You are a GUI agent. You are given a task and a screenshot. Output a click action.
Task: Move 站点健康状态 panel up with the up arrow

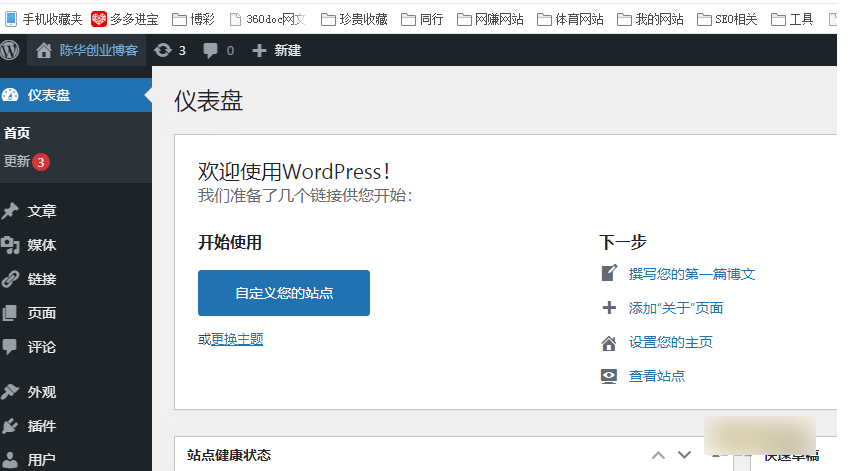658,455
